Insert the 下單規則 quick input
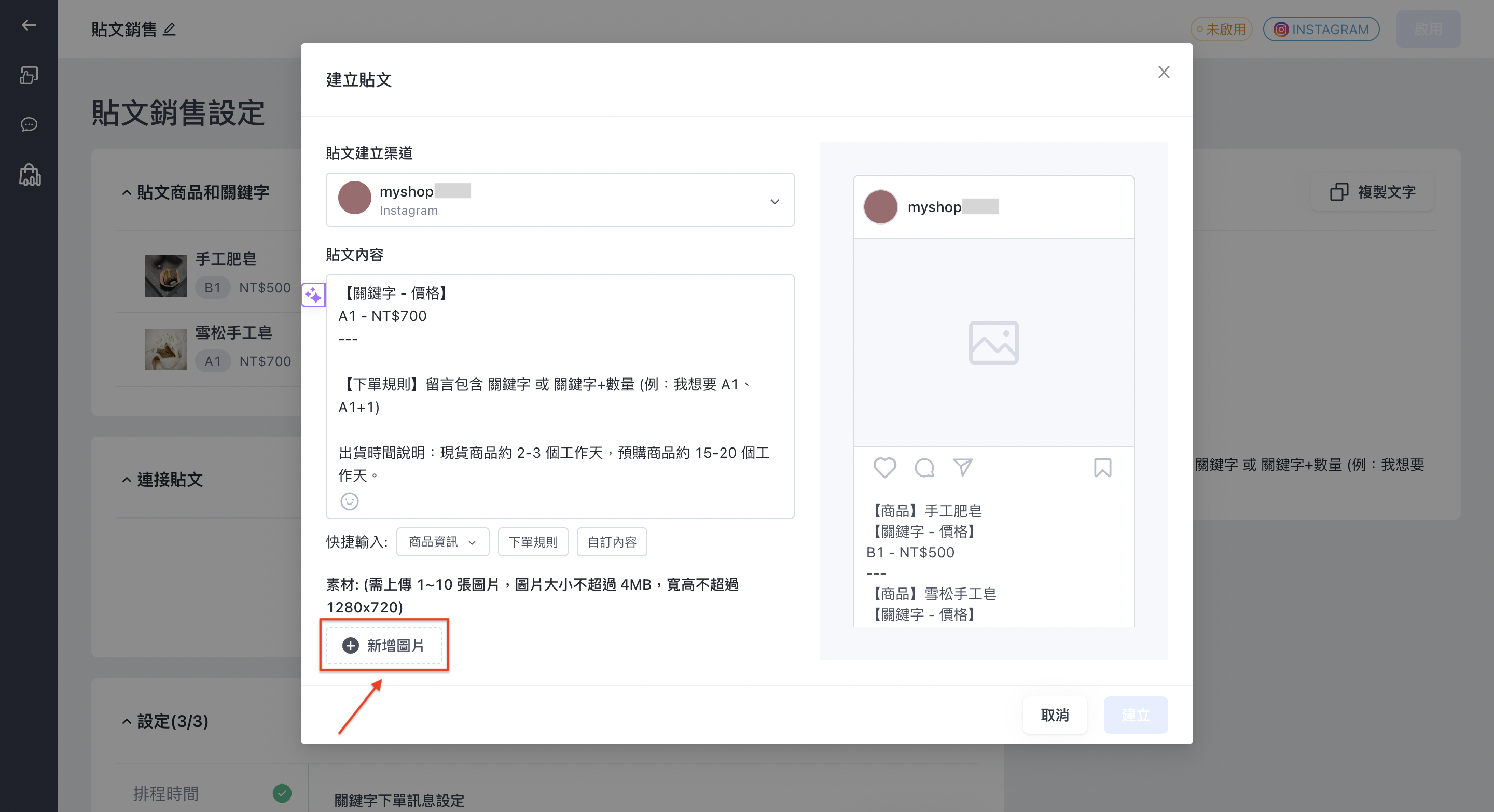This screenshot has width=1494, height=812. tap(533, 542)
